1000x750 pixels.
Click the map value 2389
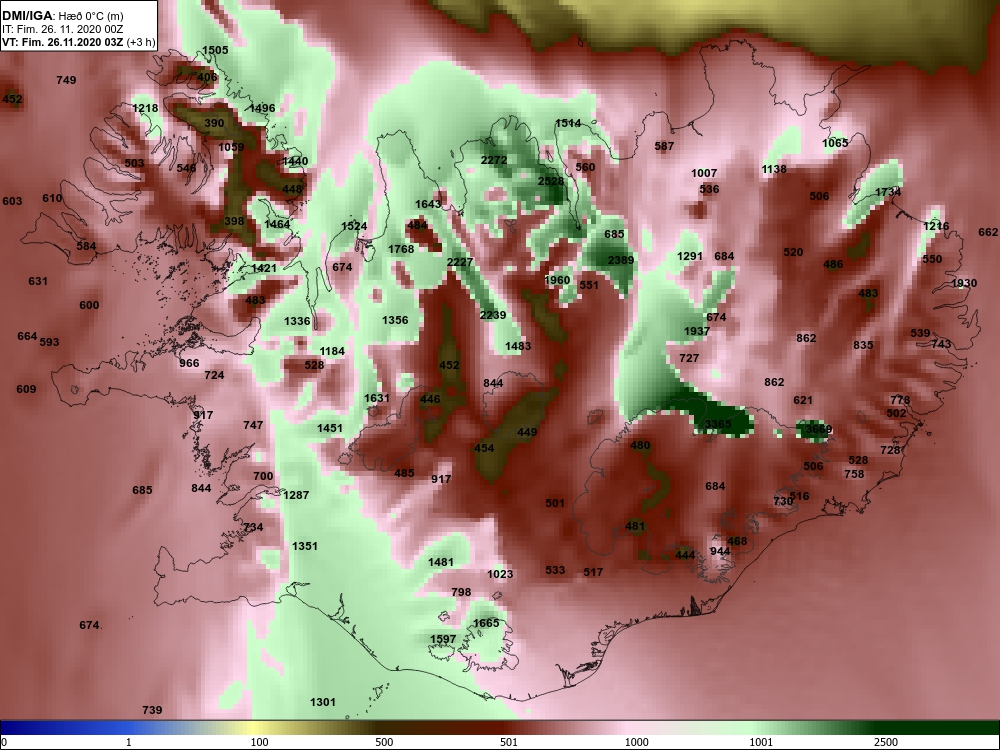pyautogui.click(x=621, y=260)
